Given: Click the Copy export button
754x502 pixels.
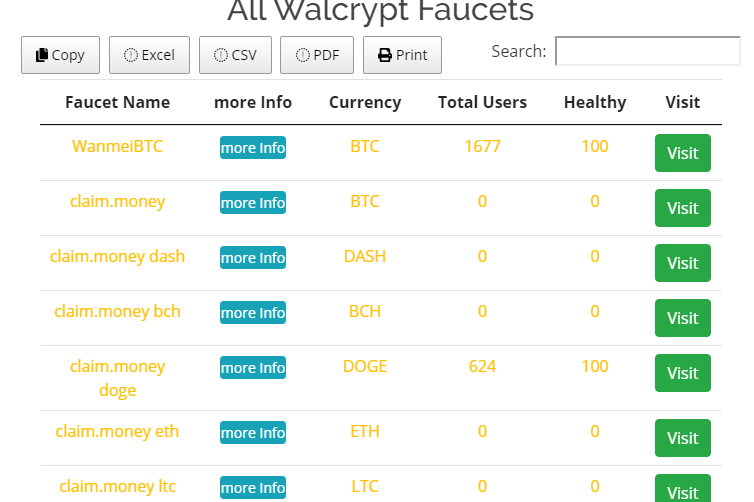Looking at the screenshot, I should (x=60, y=55).
